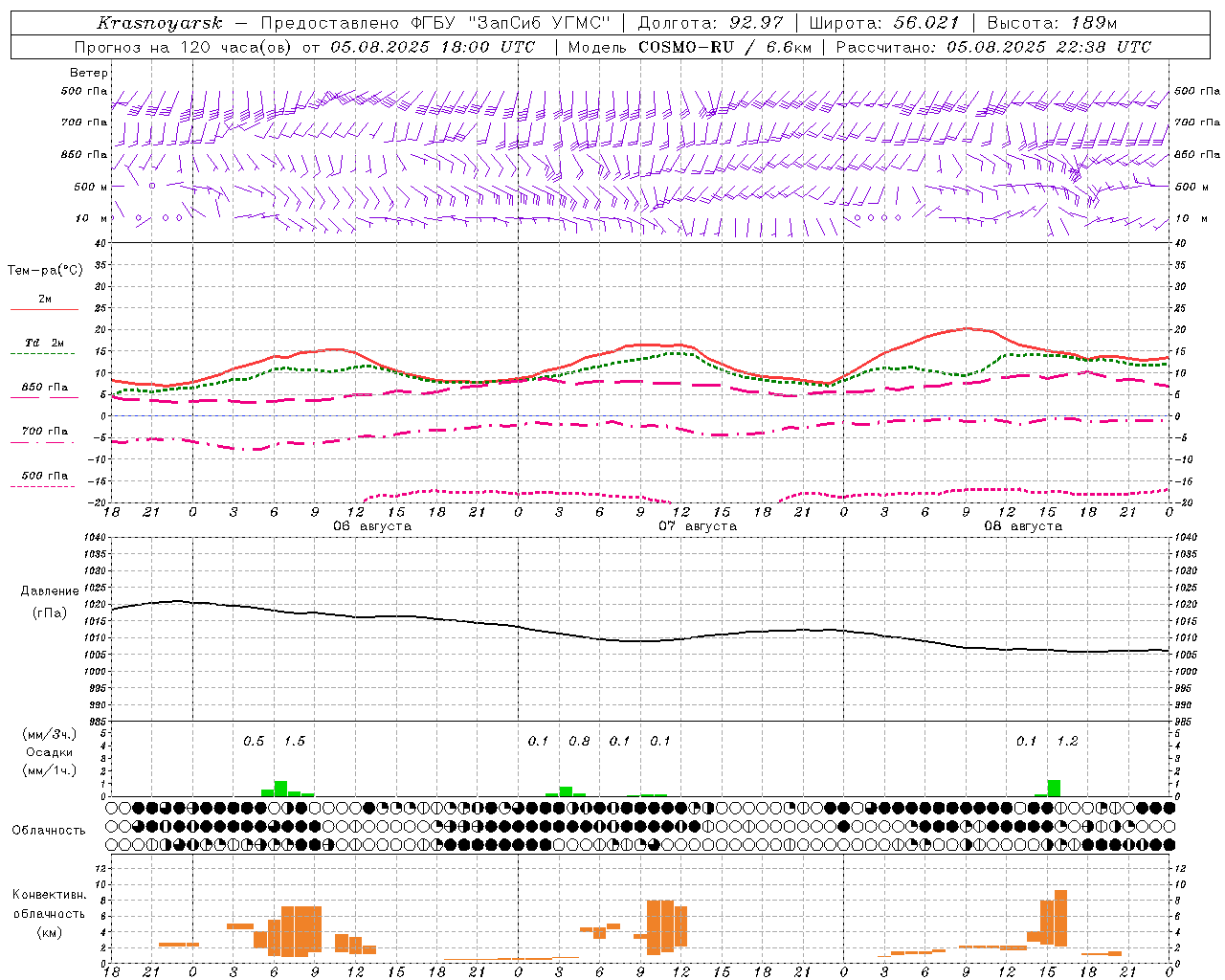The width and height of the screenshot is (1225, 980).
Task: Click the '850 гПа' temperature legend entry
Action: pyautogui.click(x=45, y=388)
